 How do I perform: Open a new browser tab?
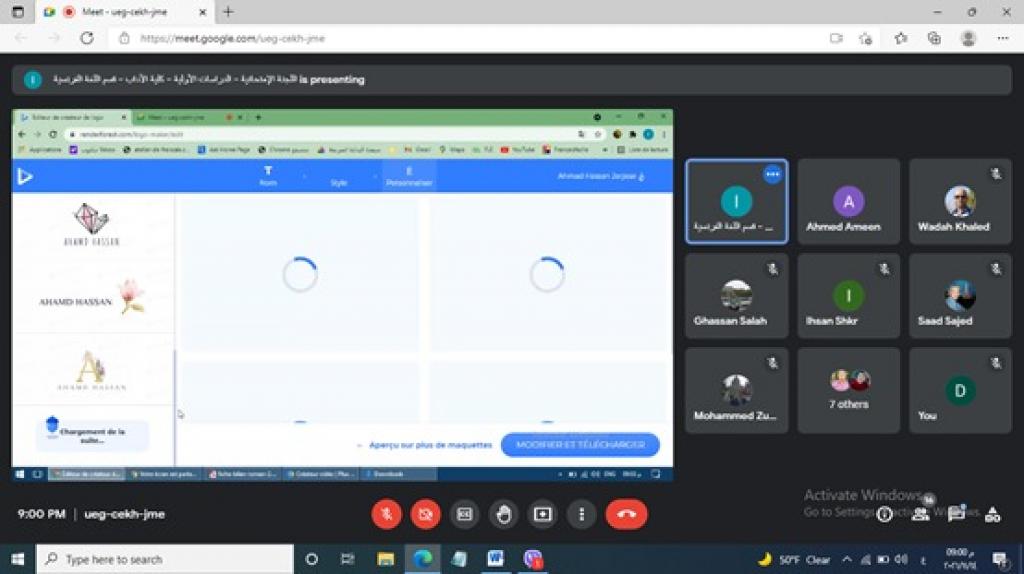[x=228, y=12]
